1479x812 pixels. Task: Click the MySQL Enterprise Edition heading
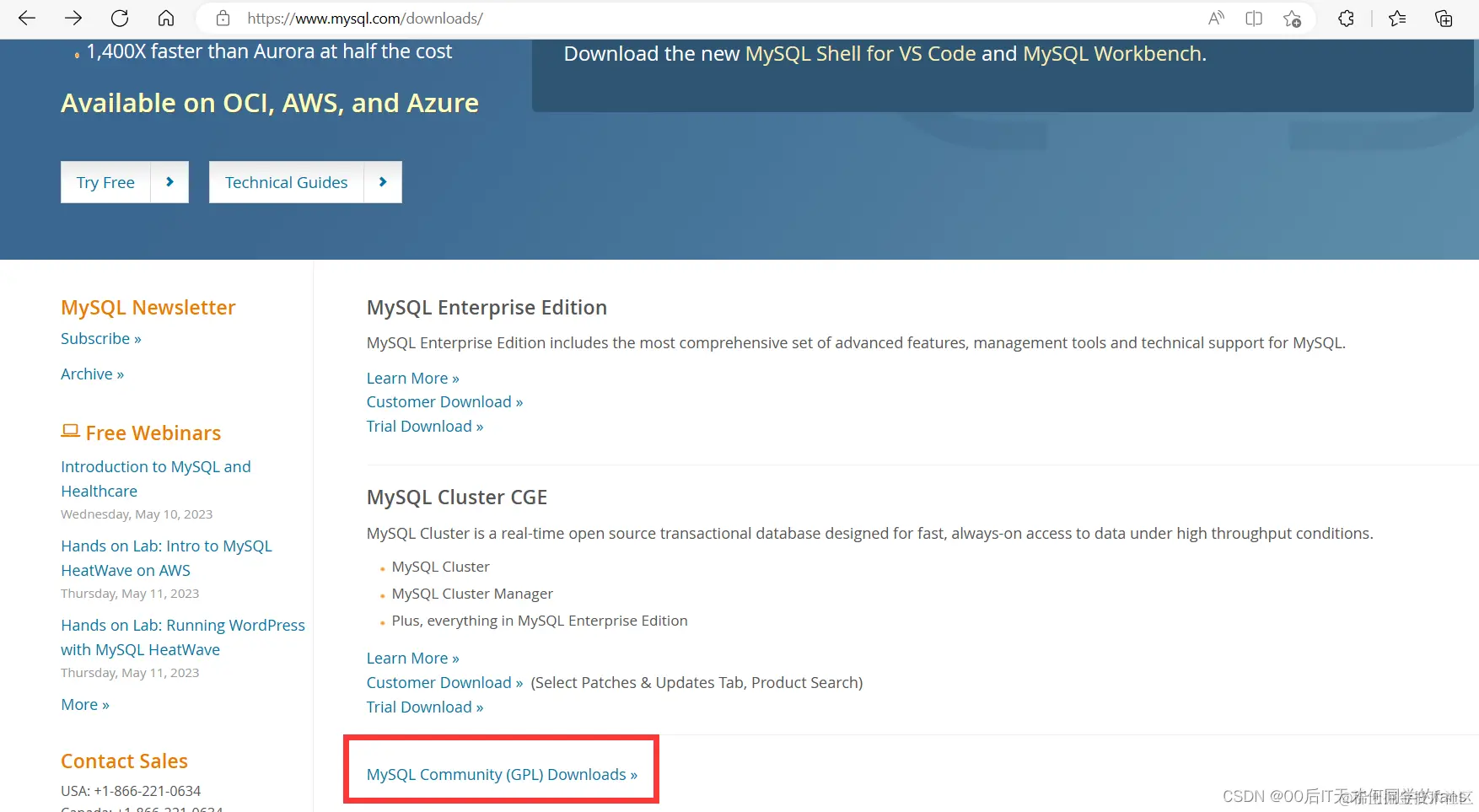click(x=487, y=307)
